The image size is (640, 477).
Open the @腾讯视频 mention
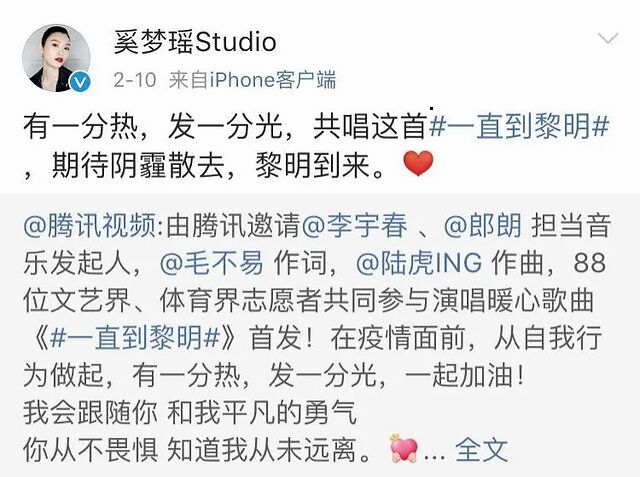coord(89,226)
